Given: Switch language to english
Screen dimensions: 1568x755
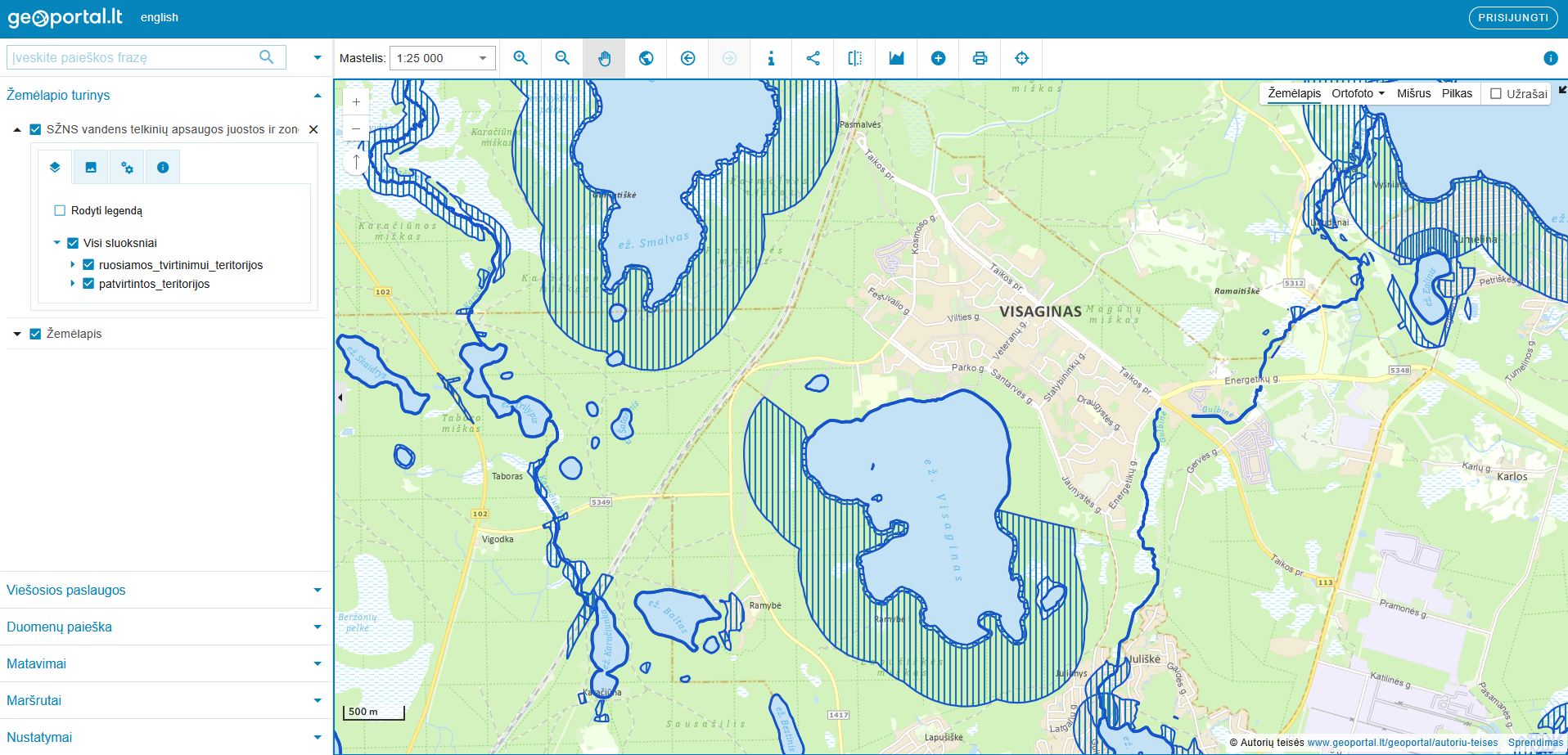Looking at the screenshot, I should (x=160, y=17).
